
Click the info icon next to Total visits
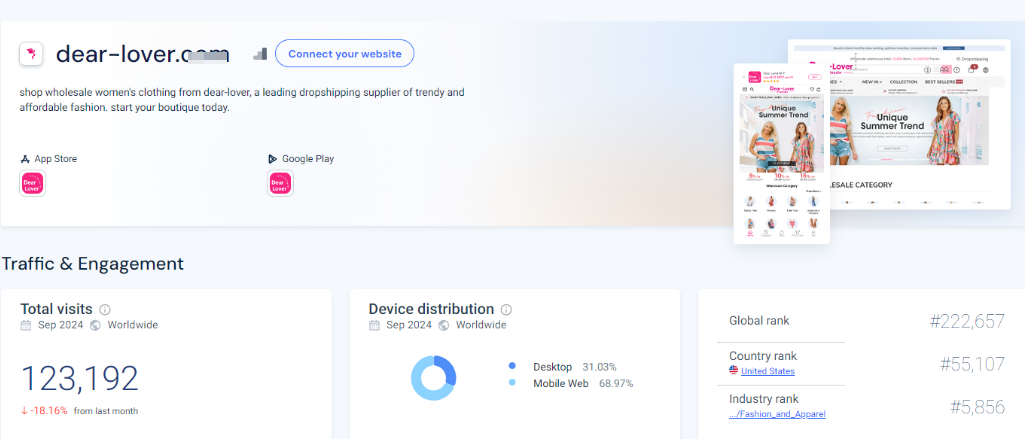point(105,310)
